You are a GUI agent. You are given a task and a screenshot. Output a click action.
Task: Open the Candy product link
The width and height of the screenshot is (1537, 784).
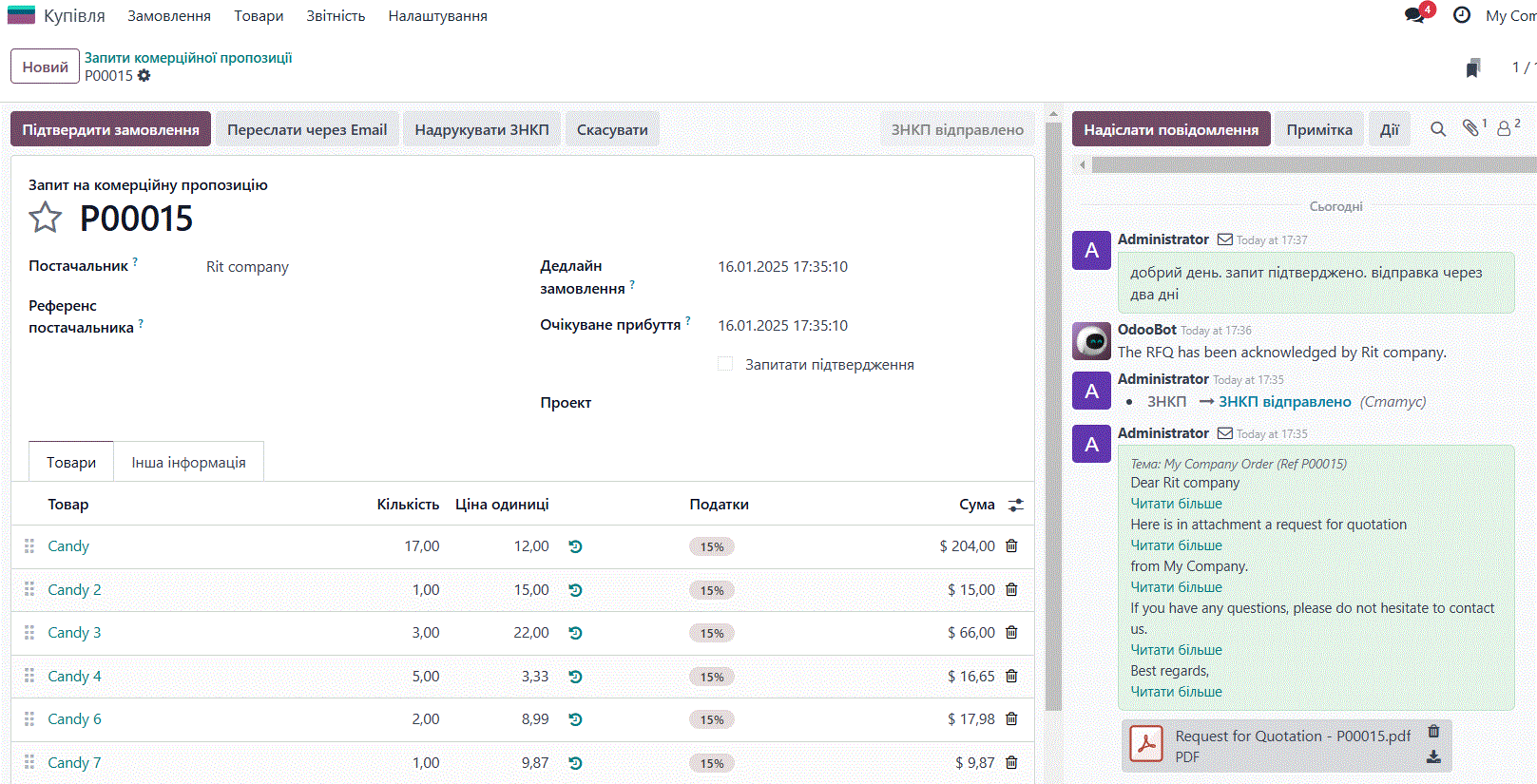(68, 546)
